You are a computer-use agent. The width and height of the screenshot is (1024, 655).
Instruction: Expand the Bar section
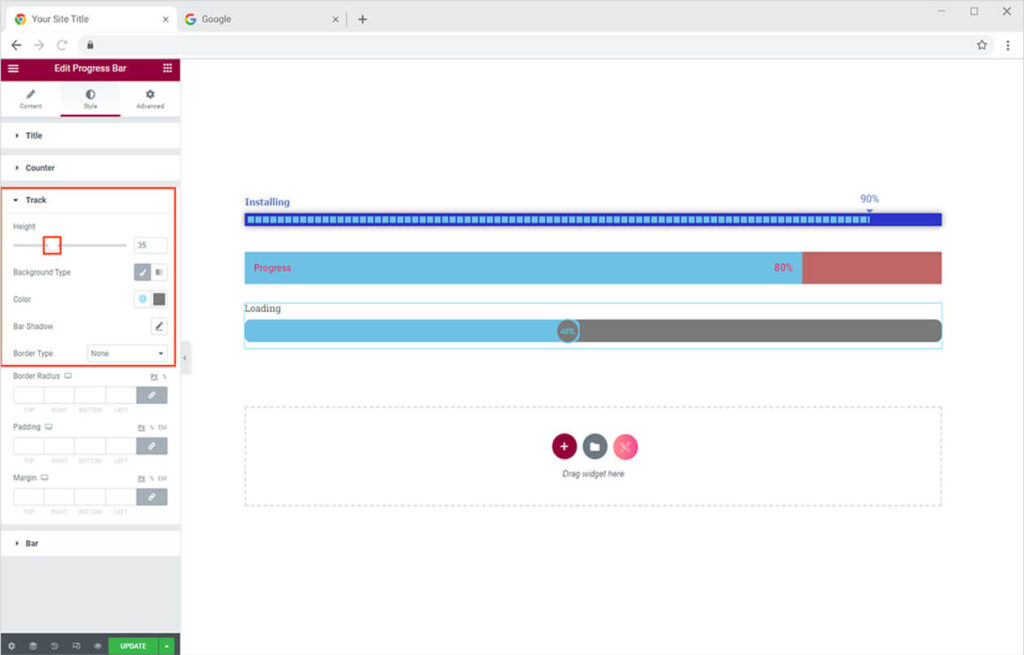(x=32, y=543)
